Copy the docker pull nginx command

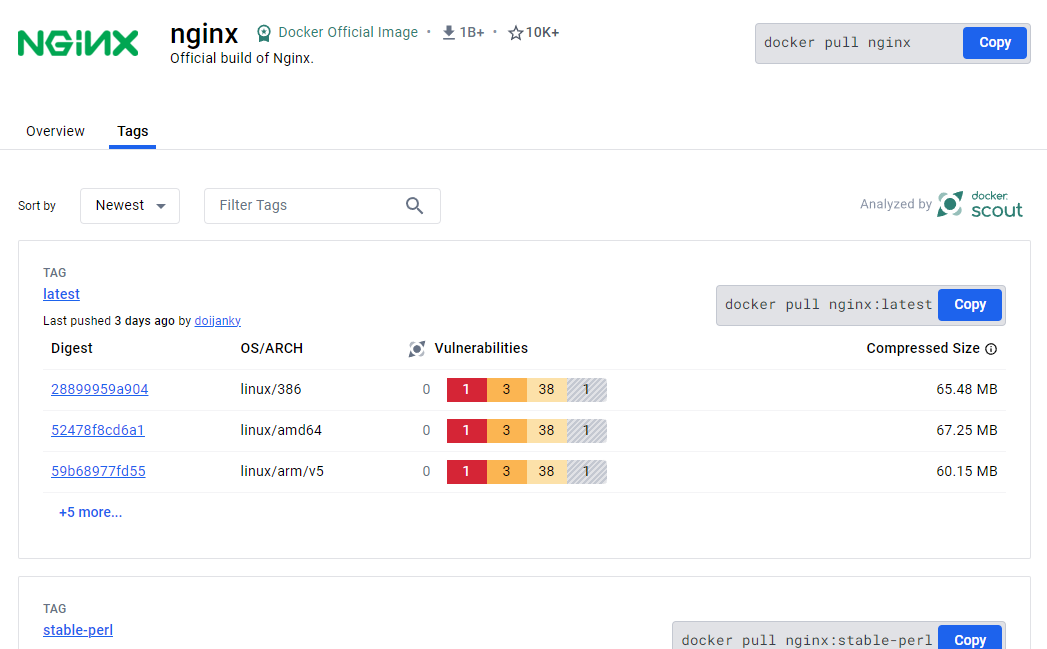[x=994, y=43]
